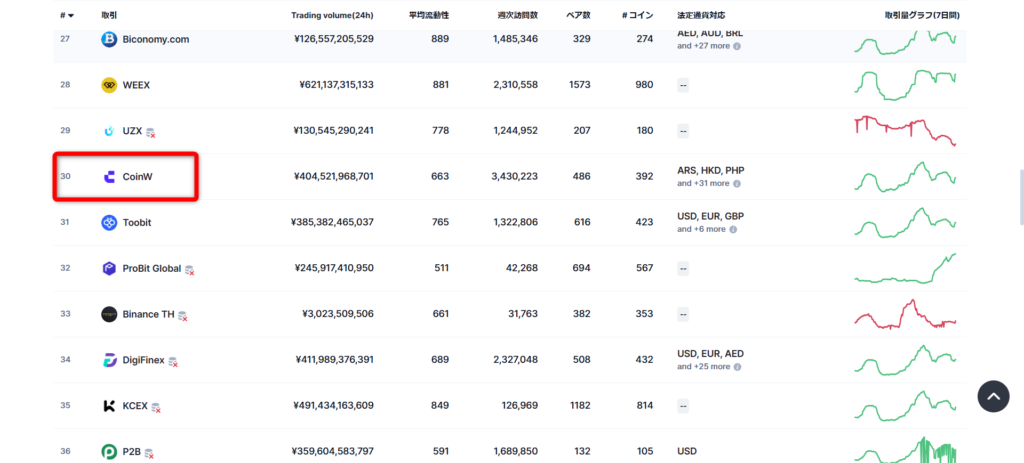Open the CoinW exchange page
Image resolution: width=1024 pixels, height=463 pixels.
138,176
